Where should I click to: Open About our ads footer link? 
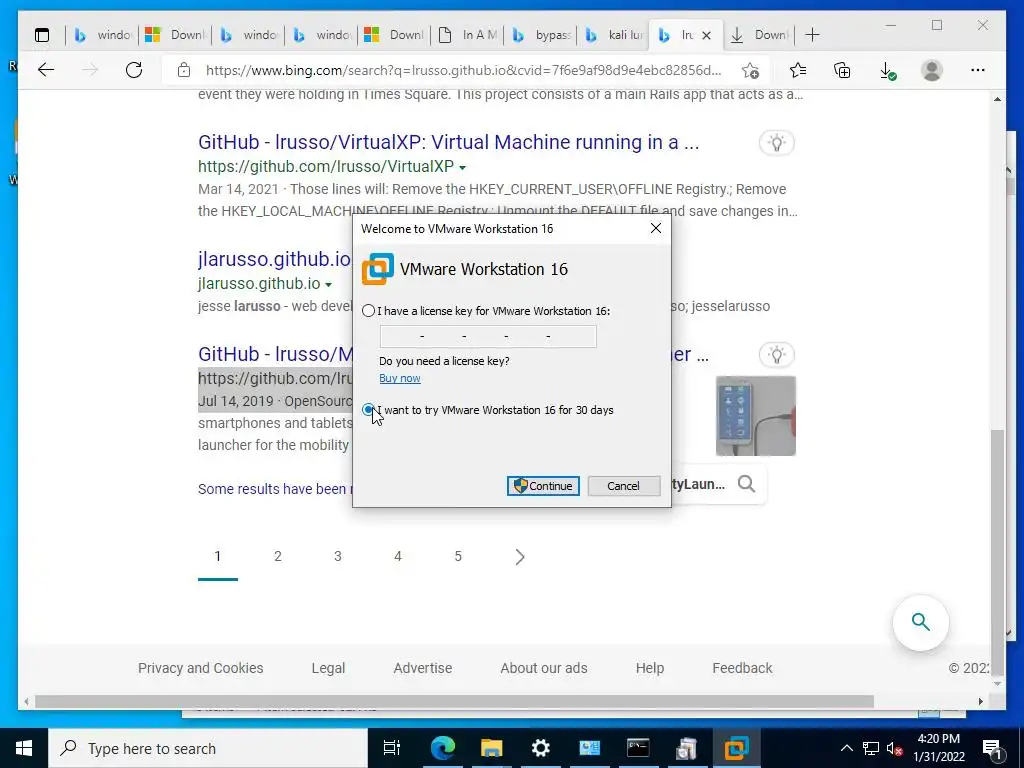point(543,668)
